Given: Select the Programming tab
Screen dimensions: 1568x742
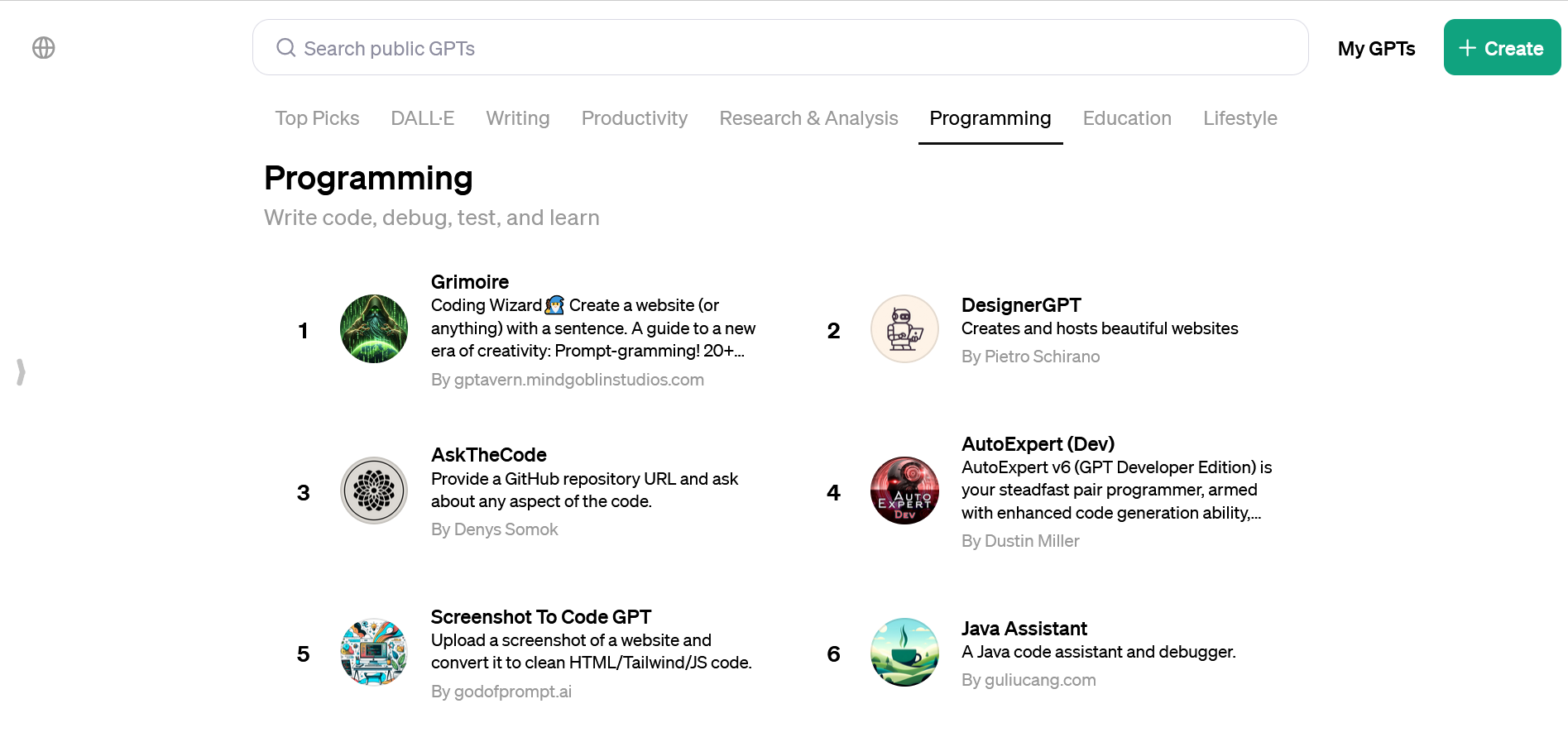Looking at the screenshot, I should [990, 118].
